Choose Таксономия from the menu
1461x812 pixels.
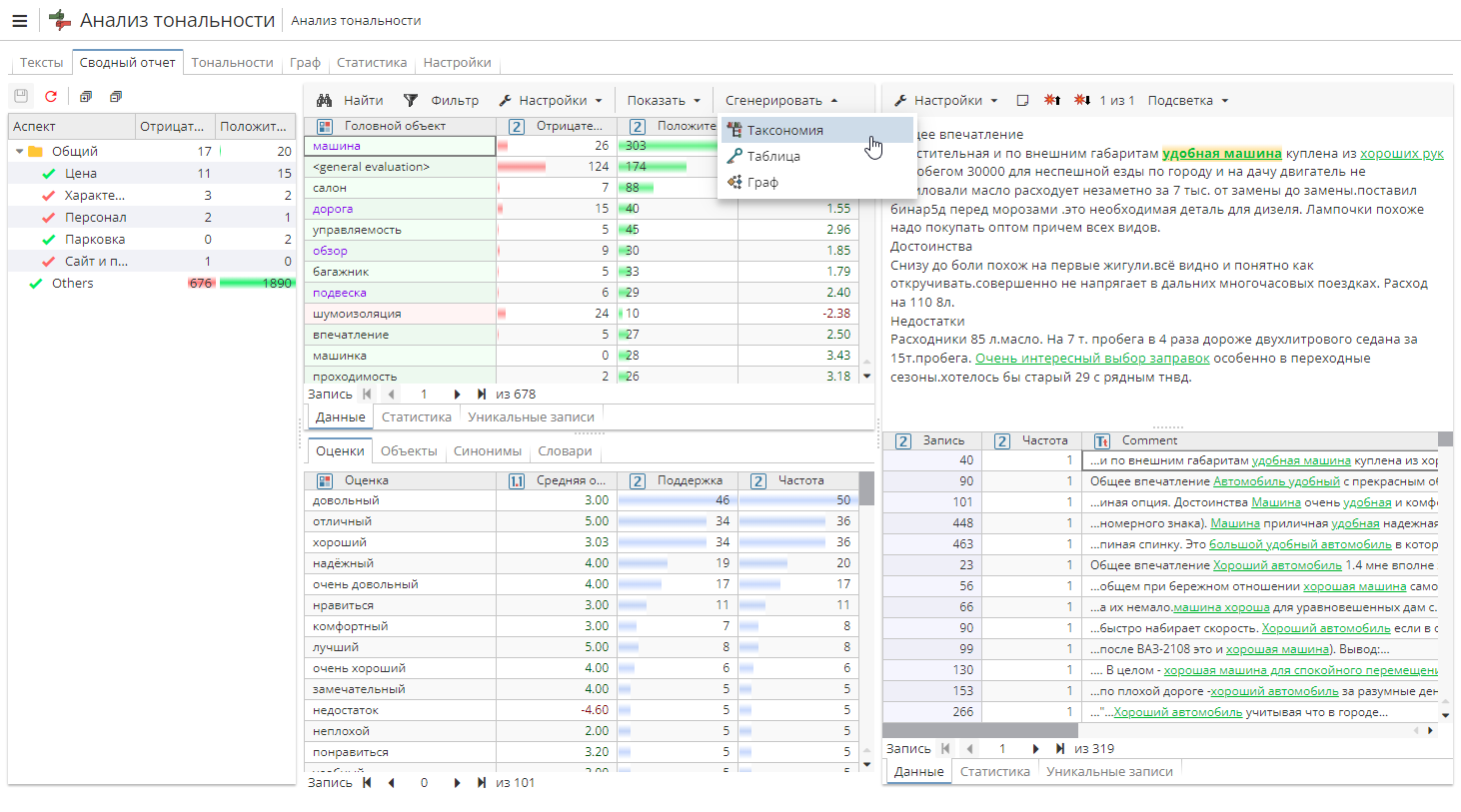pos(815,130)
